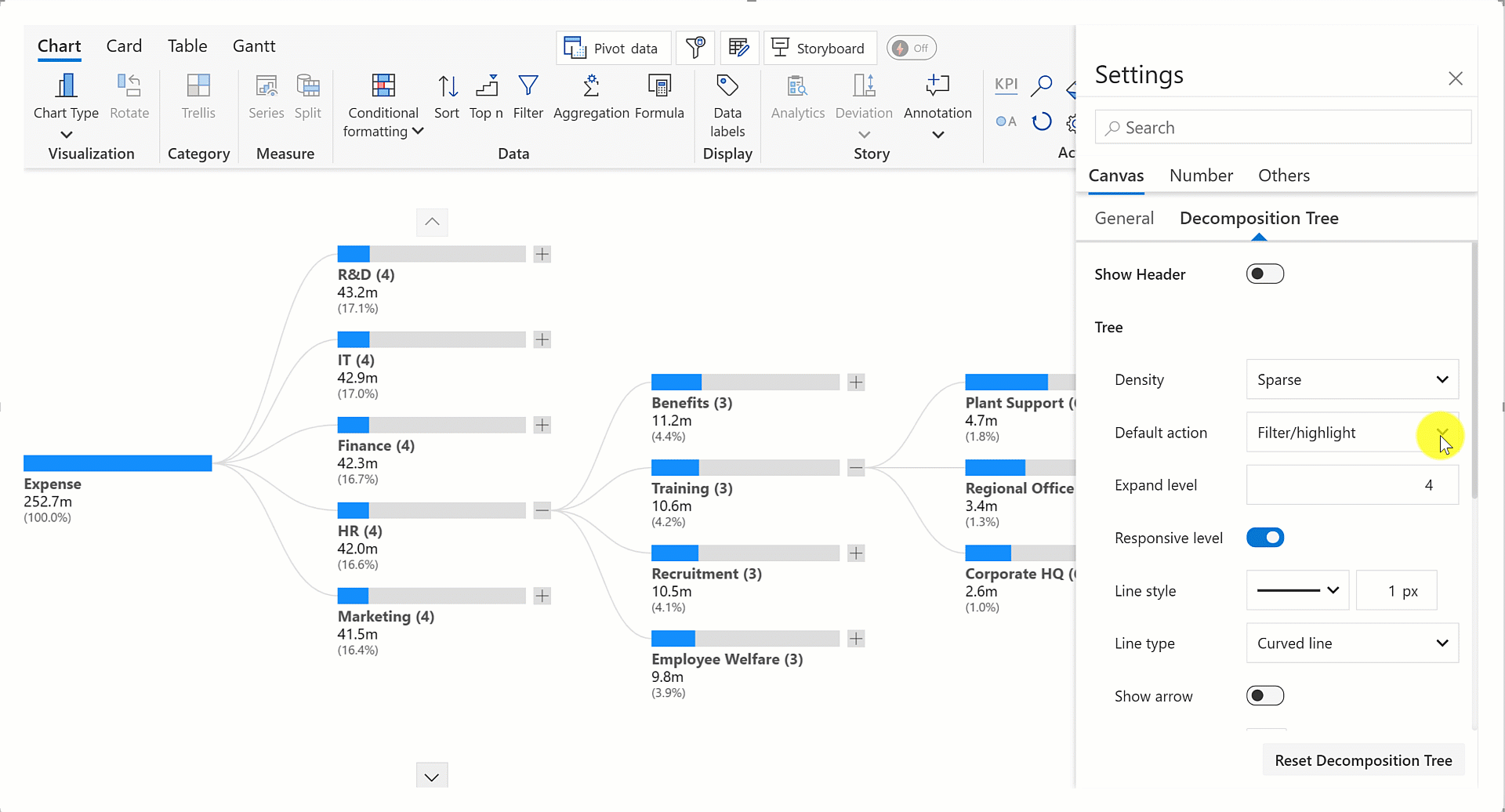Click the Pivot data button
Screen dimensions: 1505x812
pos(613,49)
